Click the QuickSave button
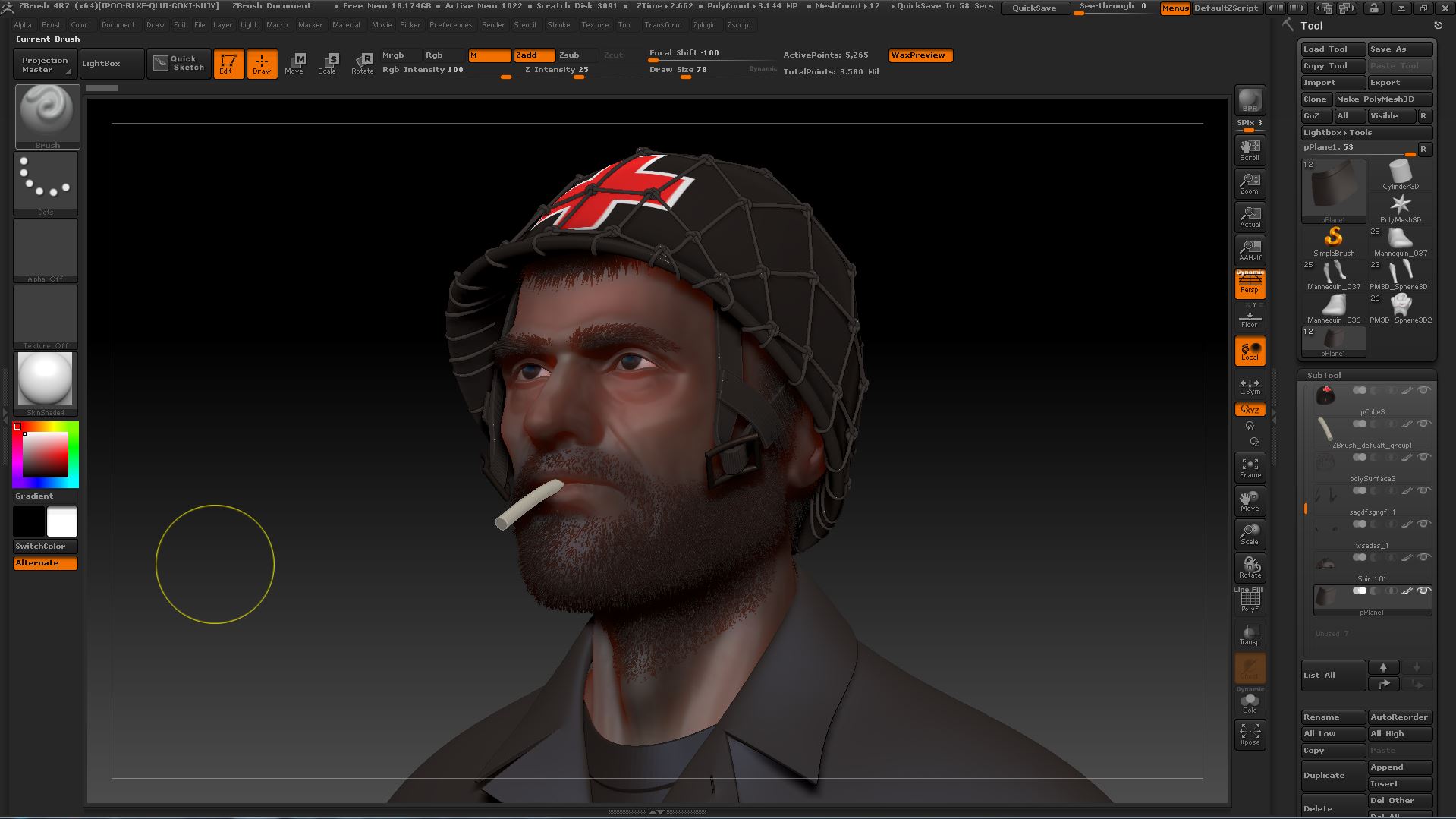 pos(1034,8)
